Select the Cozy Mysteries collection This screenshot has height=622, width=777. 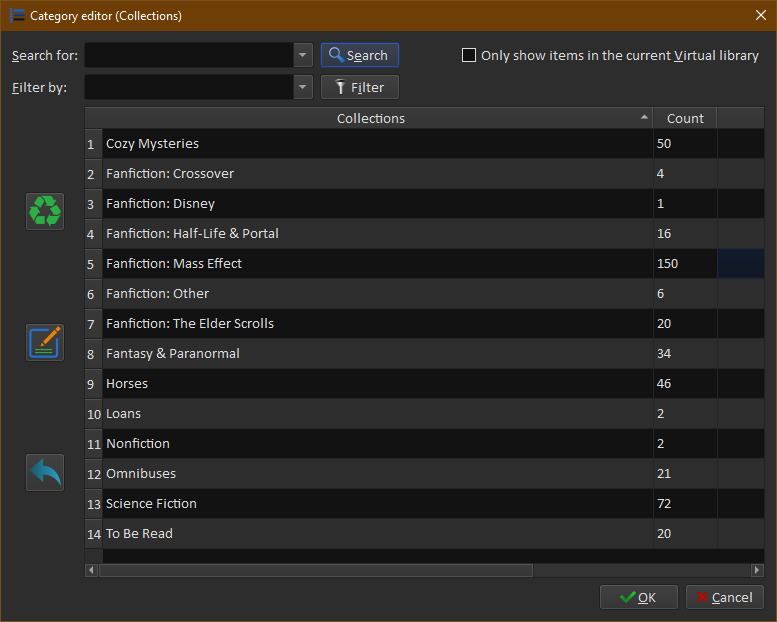[x=378, y=144]
